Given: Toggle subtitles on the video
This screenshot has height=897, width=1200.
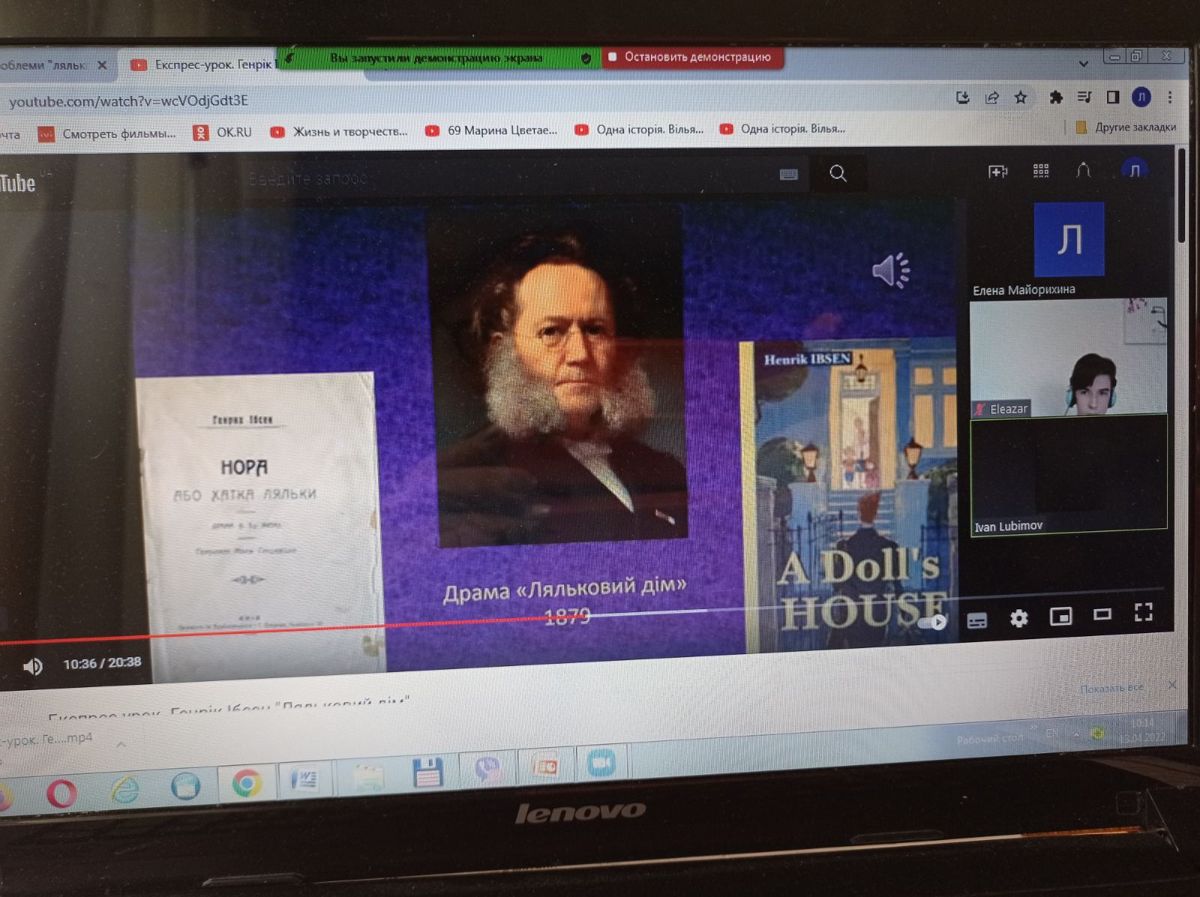Looking at the screenshot, I should pyautogui.click(x=977, y=620).
